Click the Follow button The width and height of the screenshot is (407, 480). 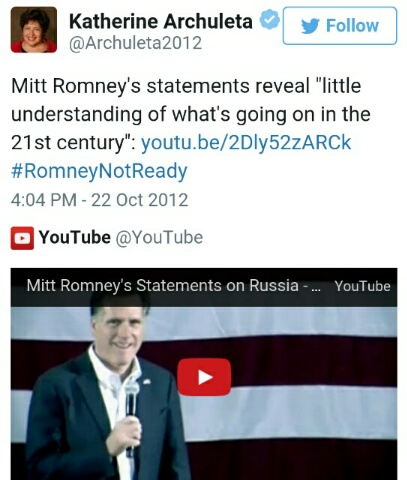pos(340,26)
